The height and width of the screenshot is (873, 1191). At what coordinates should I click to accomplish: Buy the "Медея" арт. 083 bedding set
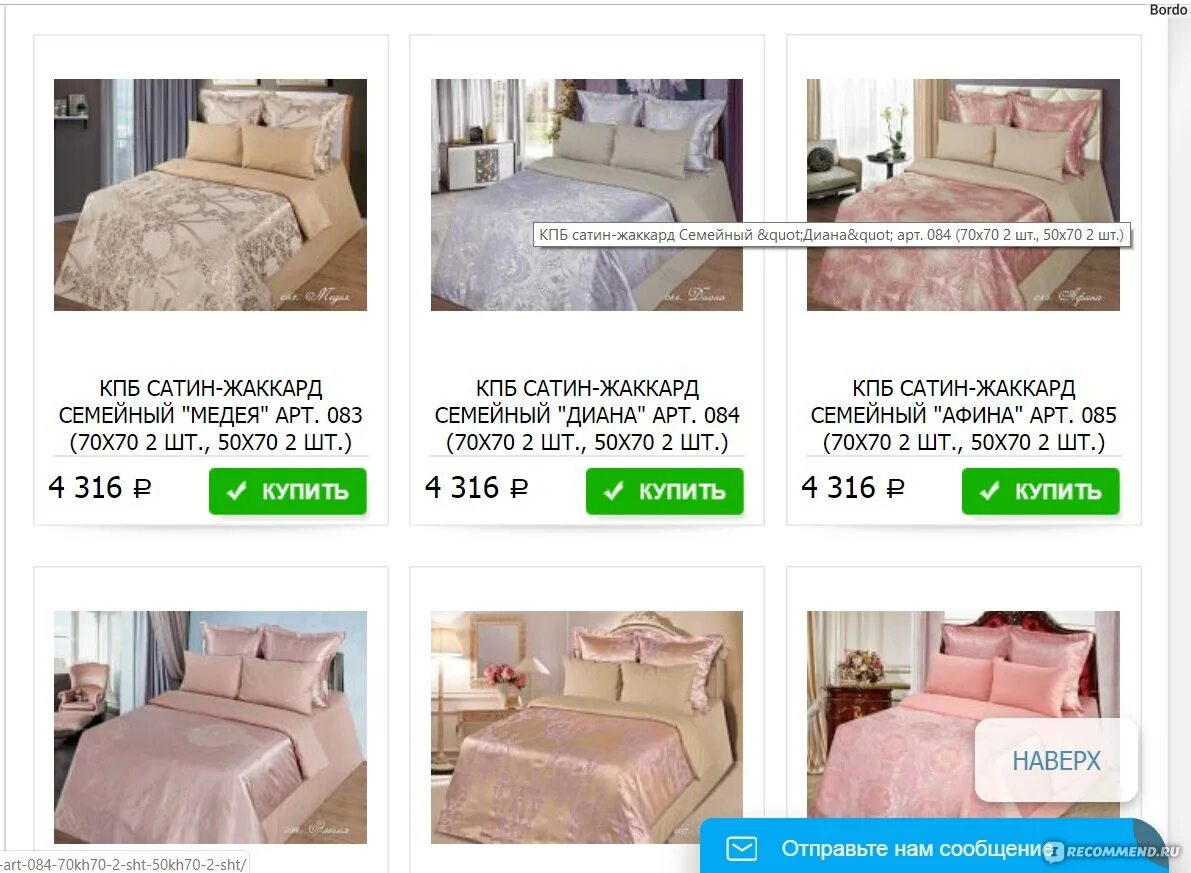tap(288, 492)
